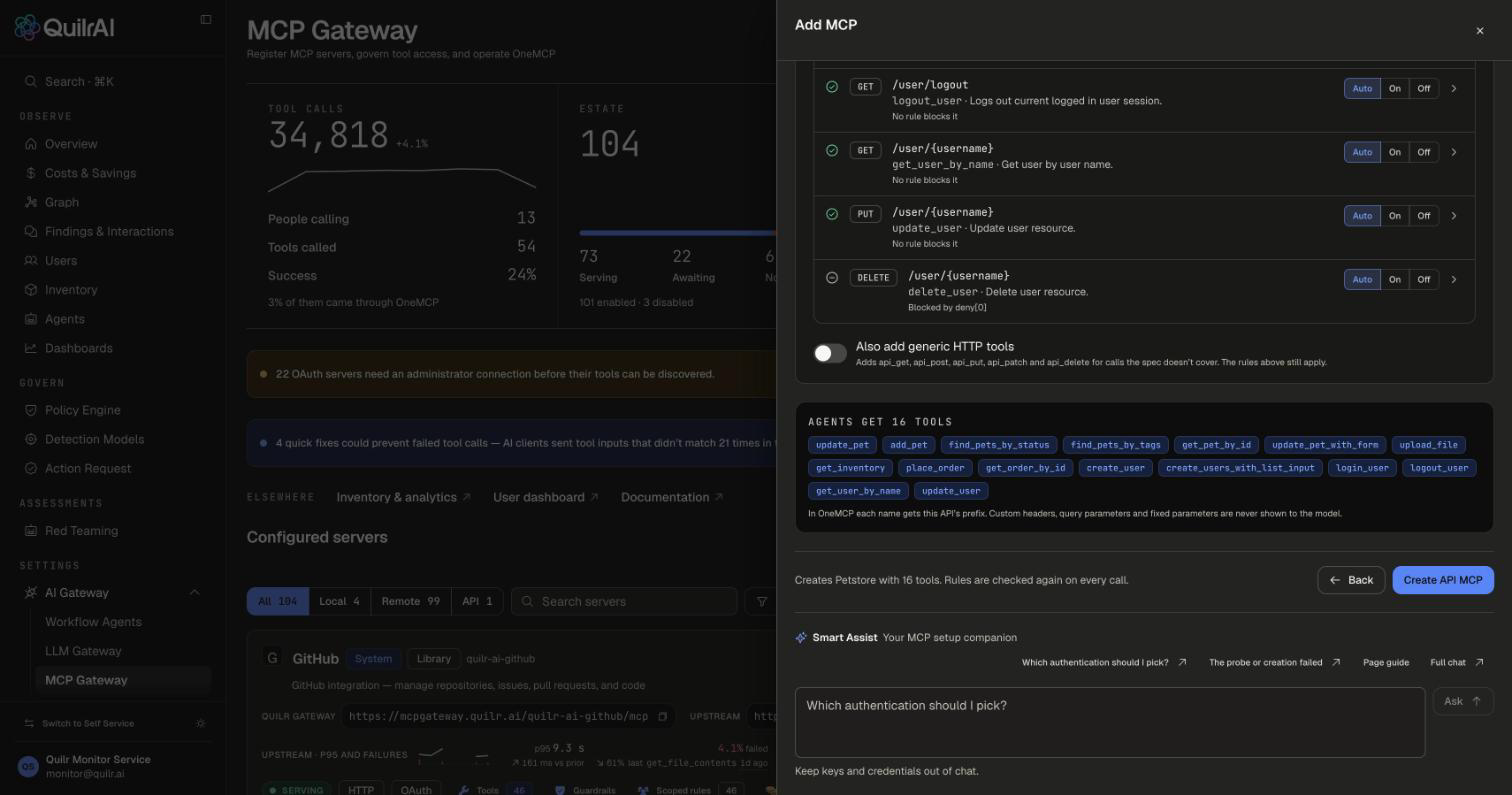Click the Costs & Savings dollar icon

[31, 173]
